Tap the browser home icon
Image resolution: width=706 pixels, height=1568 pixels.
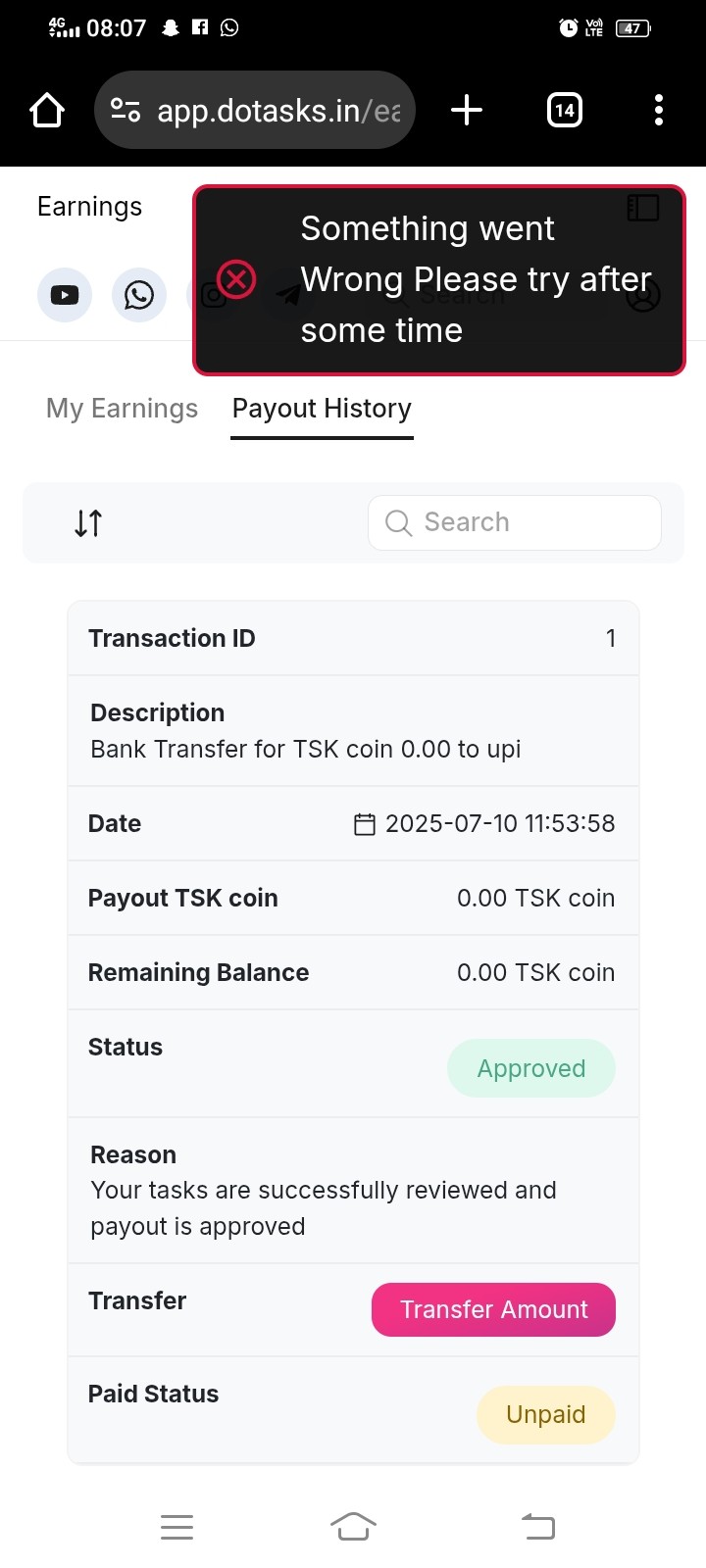[x=47, y=111]
